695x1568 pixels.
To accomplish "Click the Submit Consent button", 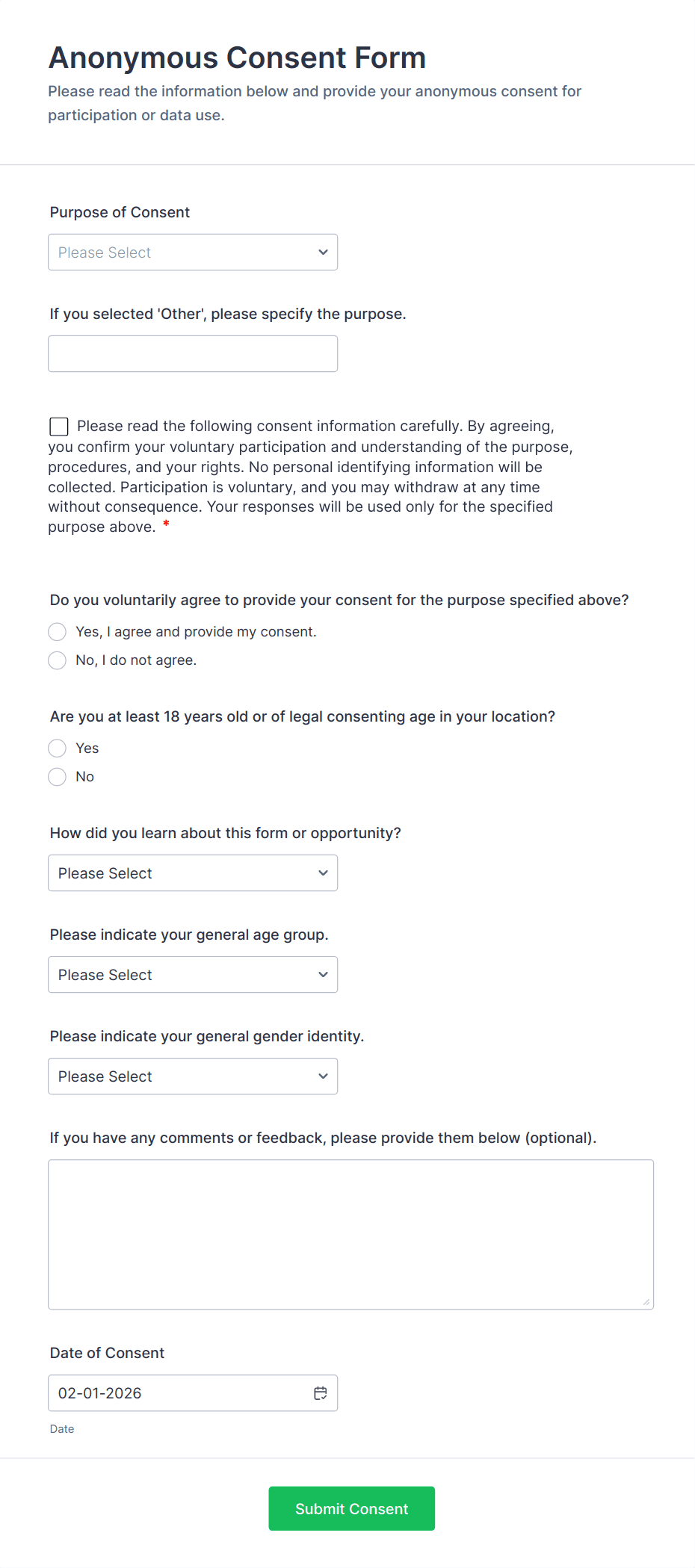I will tap(351, 1508).
